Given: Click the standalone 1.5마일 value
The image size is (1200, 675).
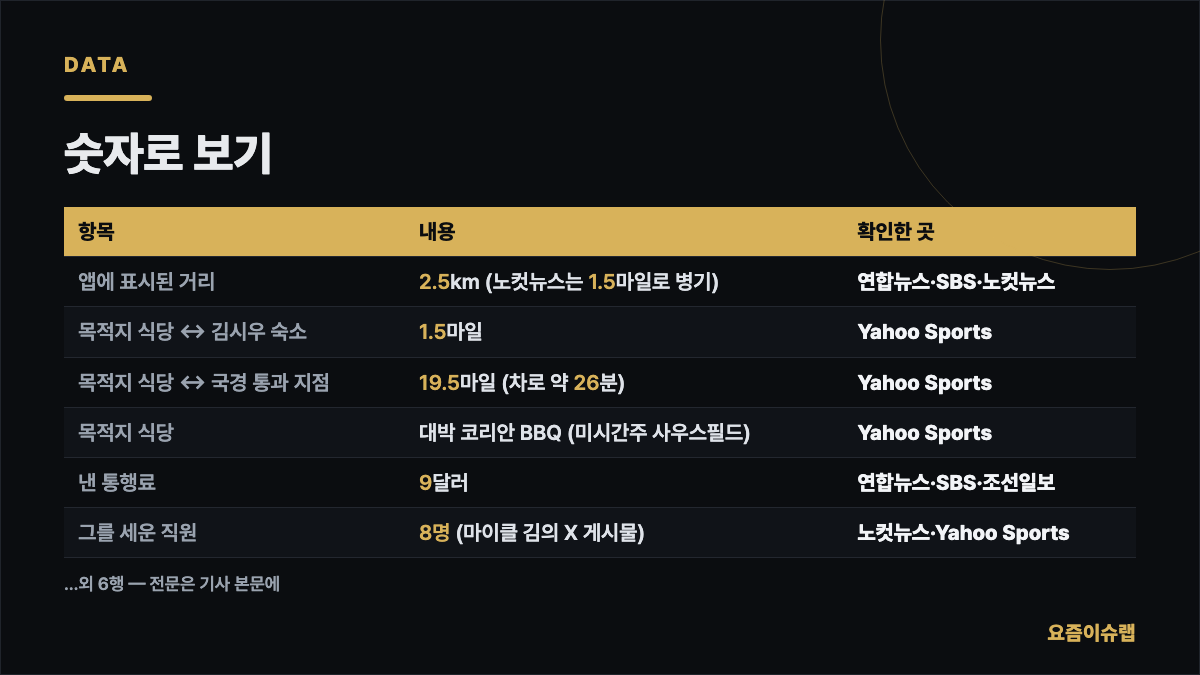Looking at the screenshot, I should click(451, 332).
